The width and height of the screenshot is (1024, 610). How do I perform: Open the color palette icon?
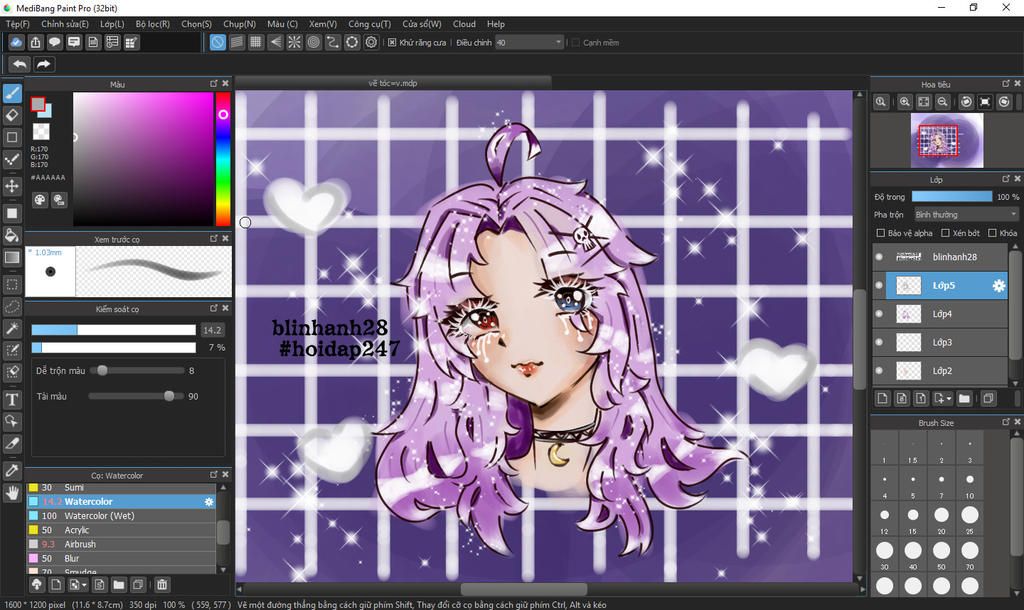coord(40,200)
